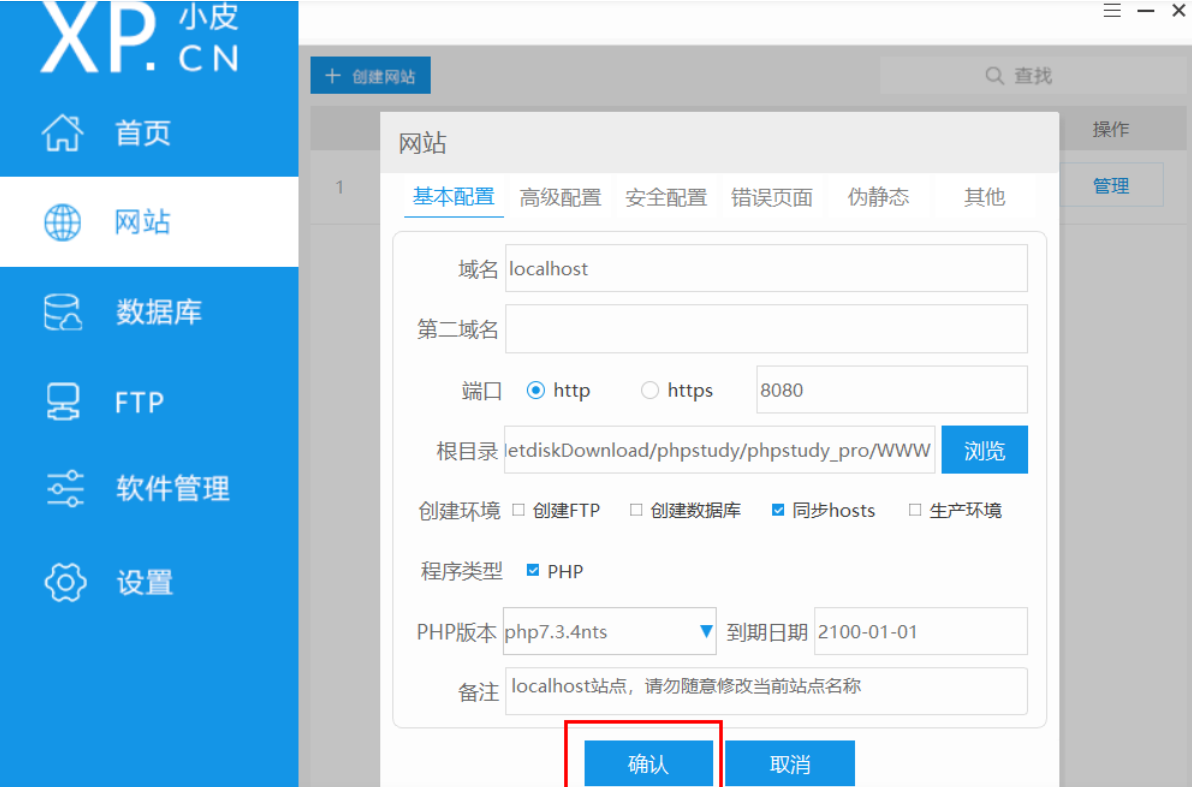Confirm with the 确认 button
The height and width of the screenshot is (787, 1192).
648,763
